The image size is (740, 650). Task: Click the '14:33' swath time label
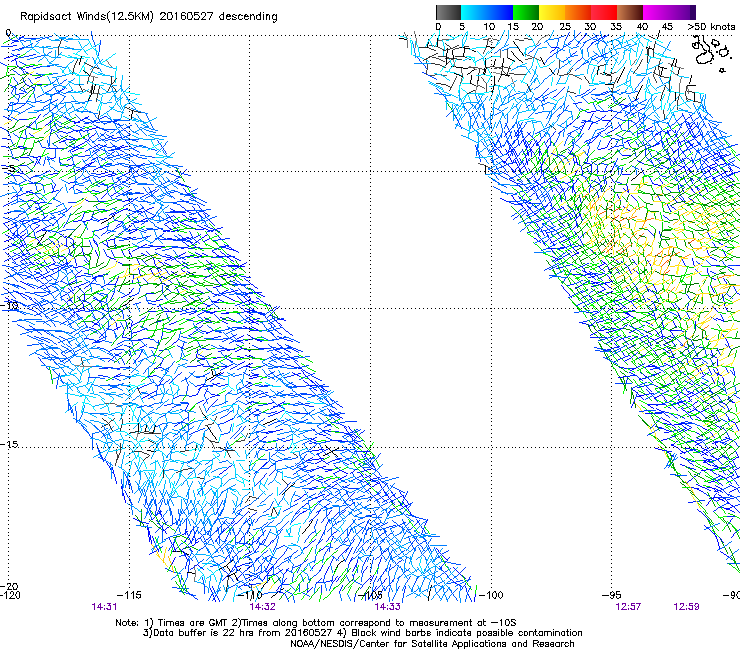pos(387,607)
